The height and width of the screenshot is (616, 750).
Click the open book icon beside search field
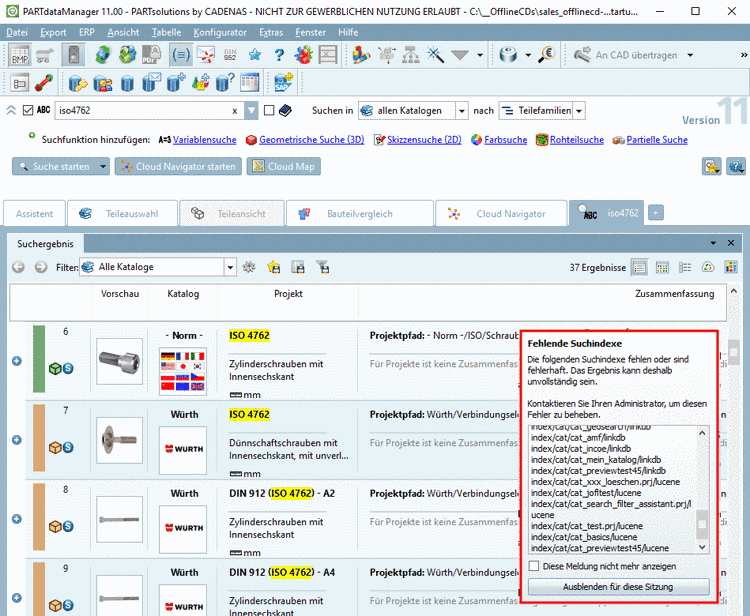point(285,110)
